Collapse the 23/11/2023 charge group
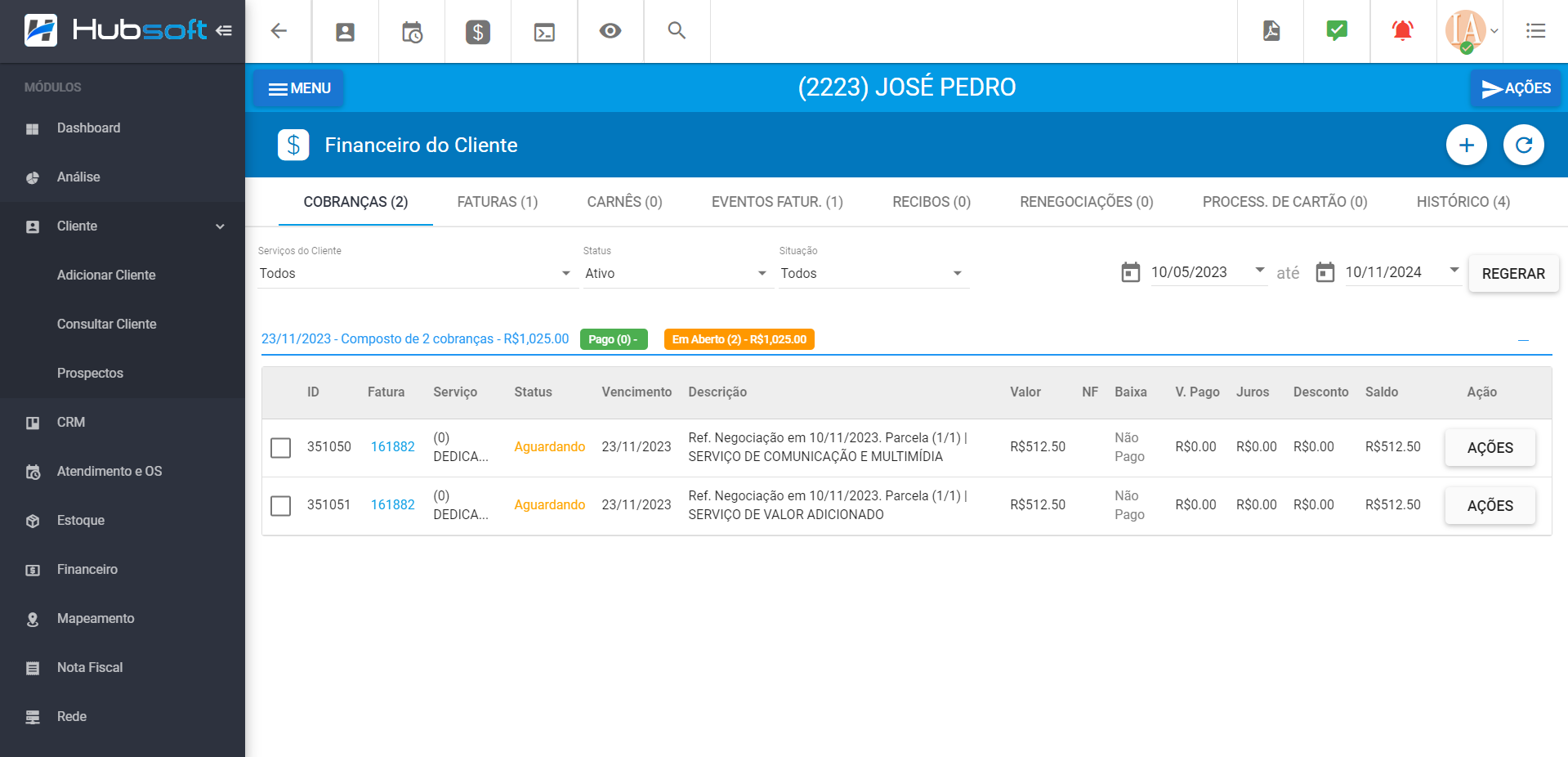Image resolution: width=1568 pixels, height=757 pixels. [1523, 340]
